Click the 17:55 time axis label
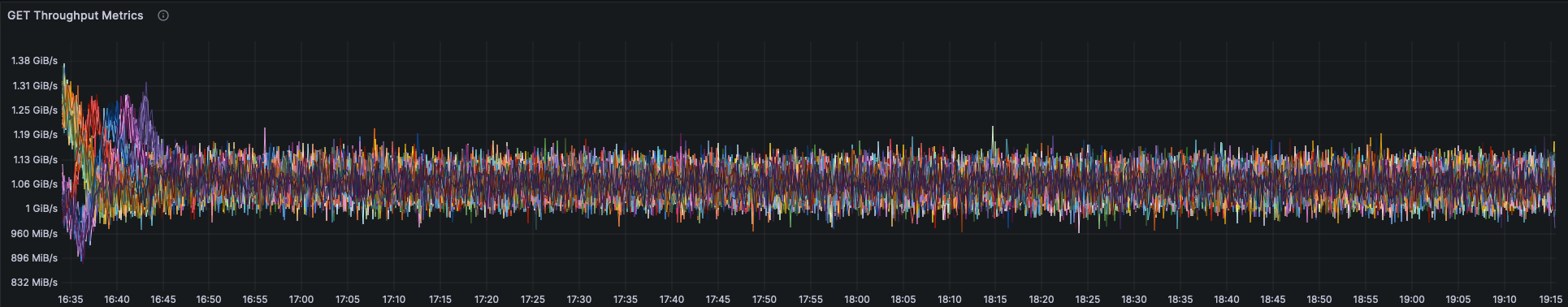The width and height of the screenshot is (1568, 307). pos(811,300)
